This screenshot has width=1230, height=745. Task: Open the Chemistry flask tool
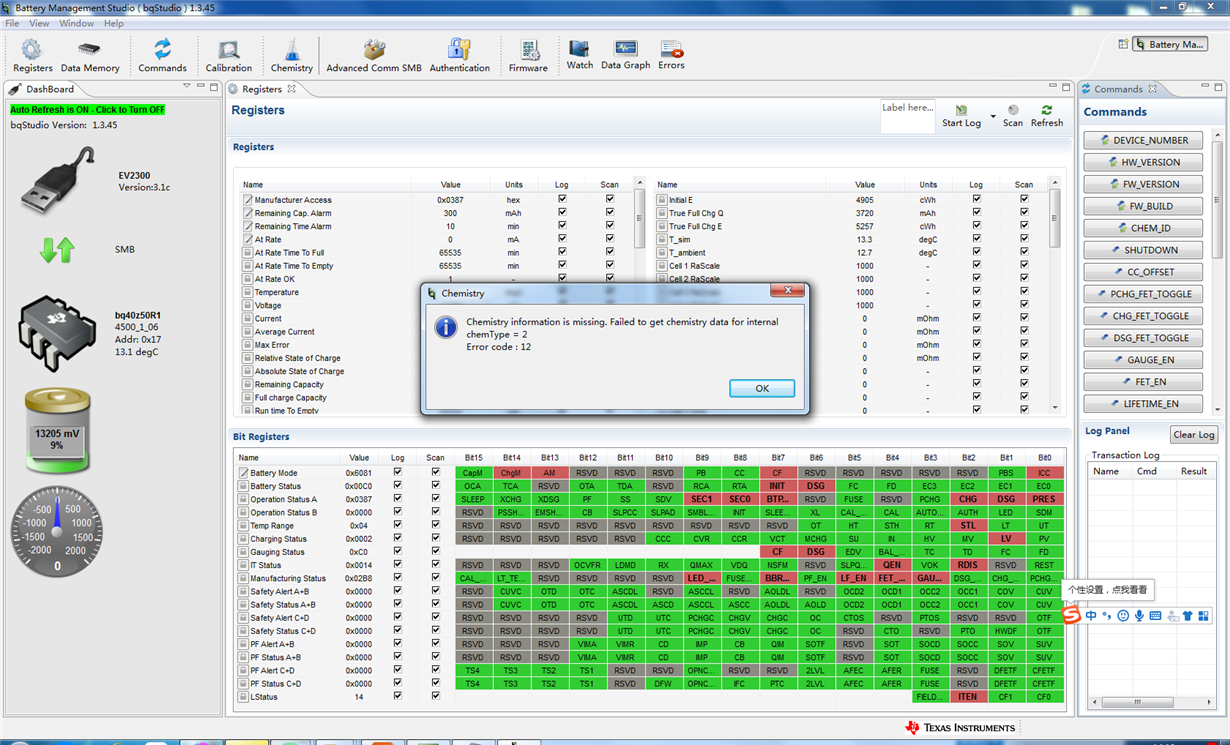291,55
